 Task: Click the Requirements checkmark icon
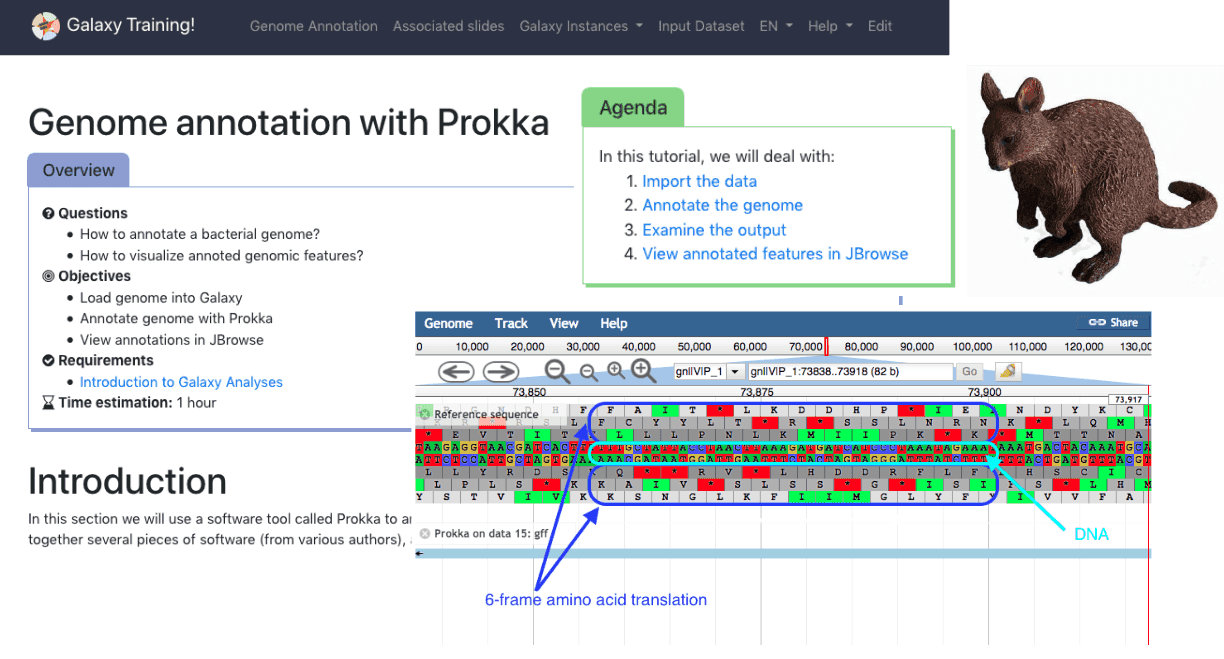point(48,360)
